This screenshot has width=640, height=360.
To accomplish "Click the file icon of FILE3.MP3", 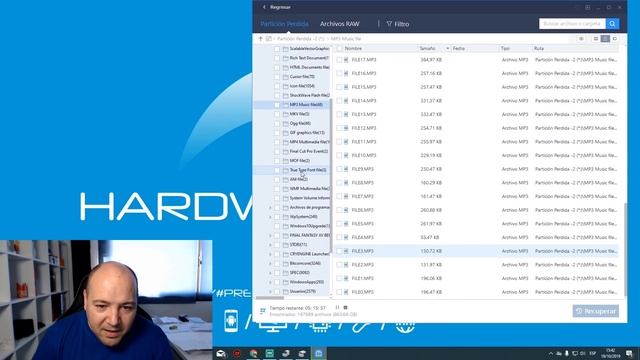I will click(346, 251).
